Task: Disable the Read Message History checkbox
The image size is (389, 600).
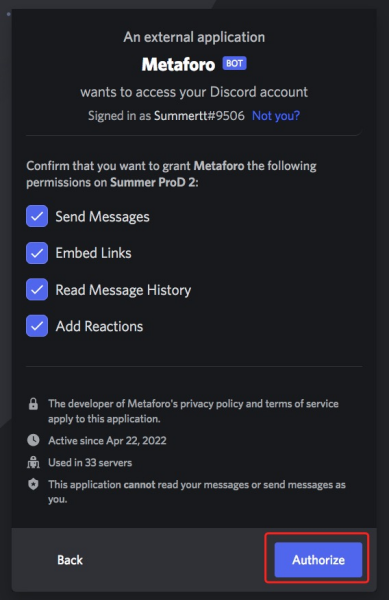Action: click(x=37, y=289)
